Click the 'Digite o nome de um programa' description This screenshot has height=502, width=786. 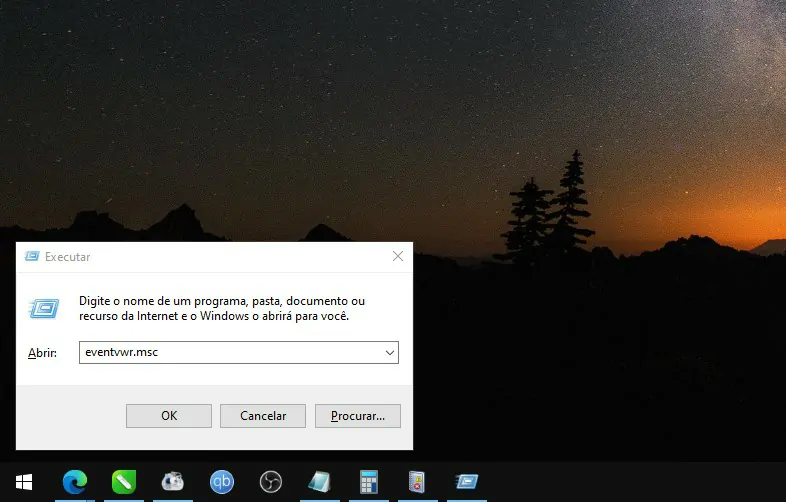222,308
